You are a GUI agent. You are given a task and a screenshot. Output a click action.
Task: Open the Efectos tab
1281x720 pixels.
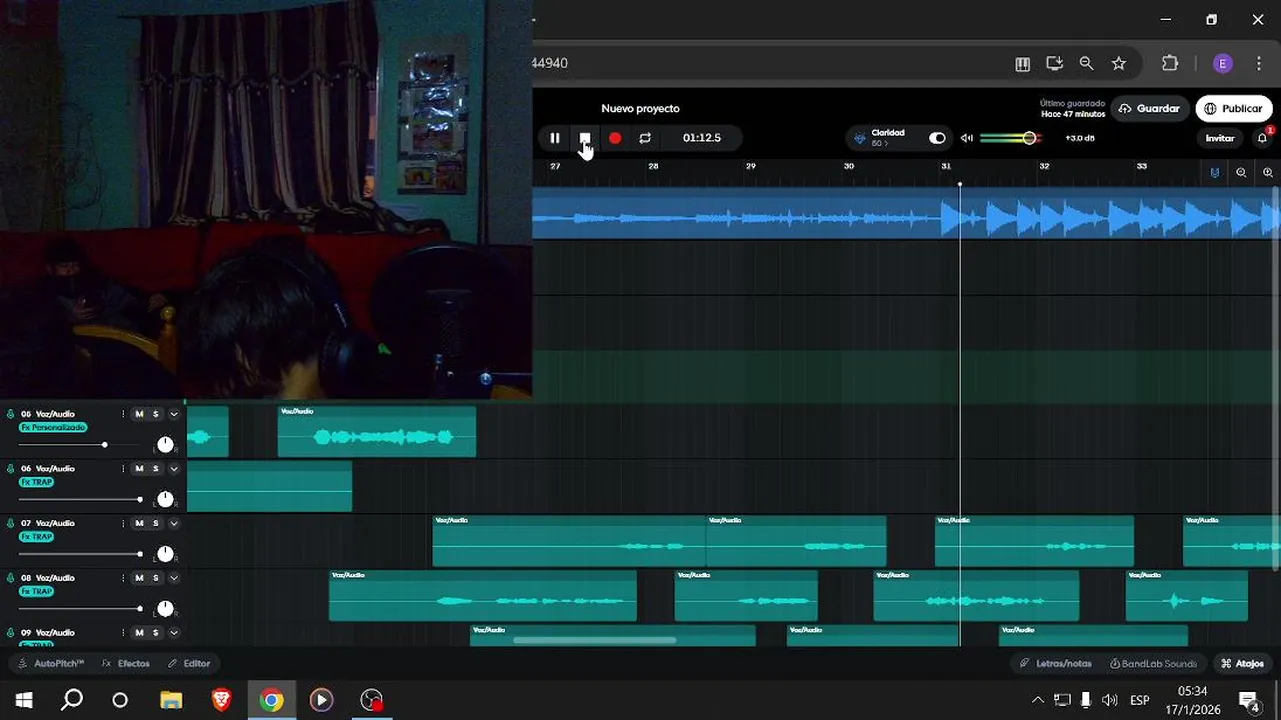coord(126,663)
